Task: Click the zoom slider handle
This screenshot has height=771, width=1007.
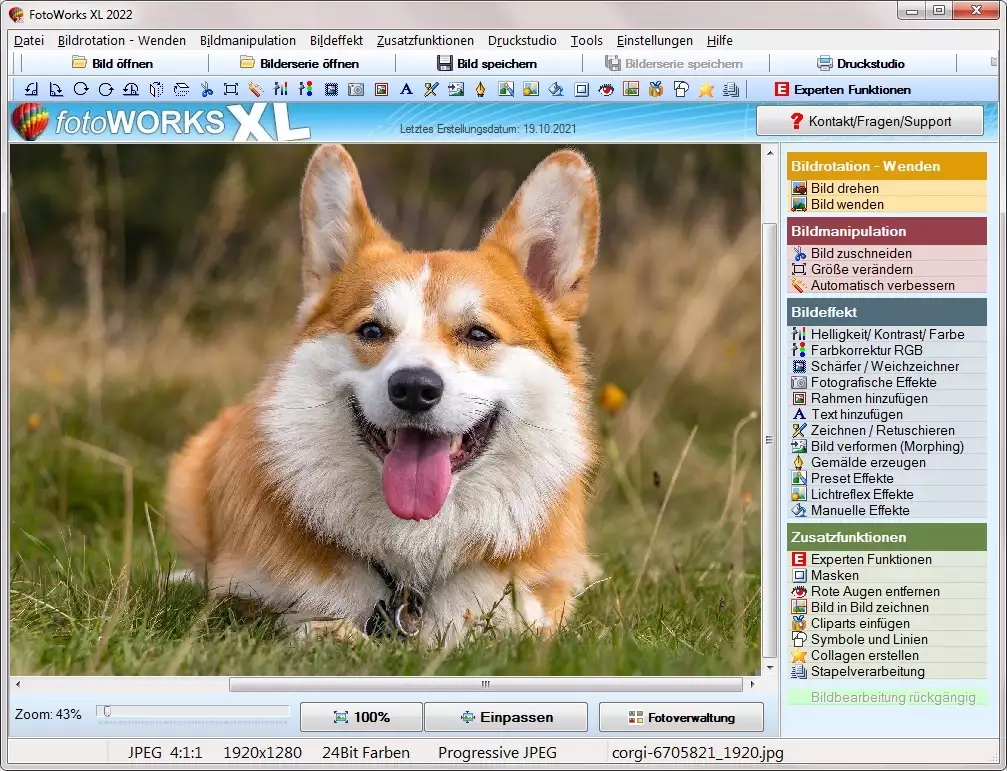Action: [106, 711]
